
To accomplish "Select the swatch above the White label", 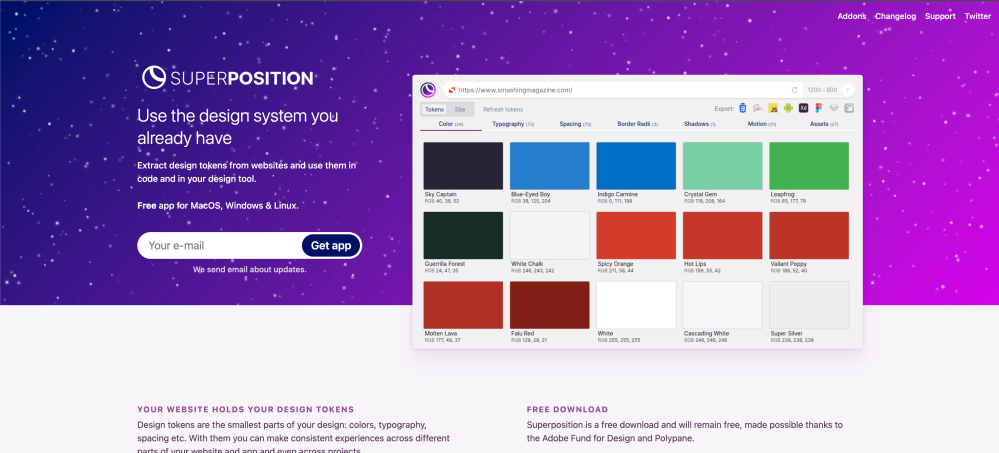I will coord(636,305).
